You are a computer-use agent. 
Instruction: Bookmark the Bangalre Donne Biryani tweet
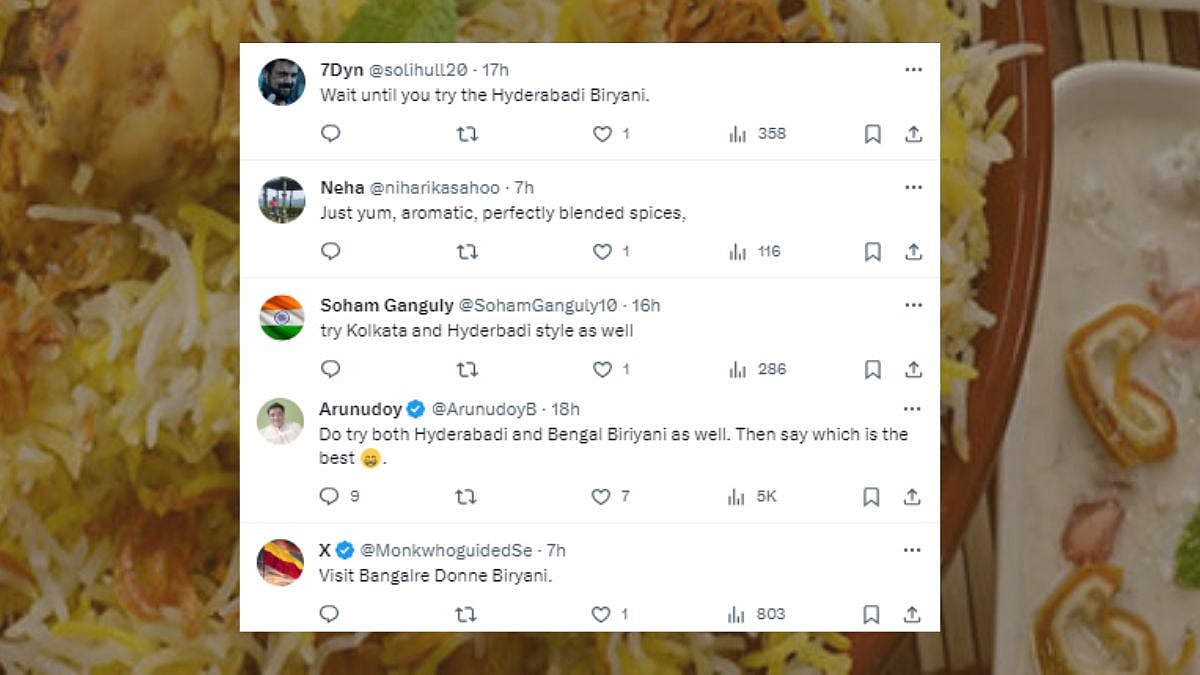coord(872,614)
